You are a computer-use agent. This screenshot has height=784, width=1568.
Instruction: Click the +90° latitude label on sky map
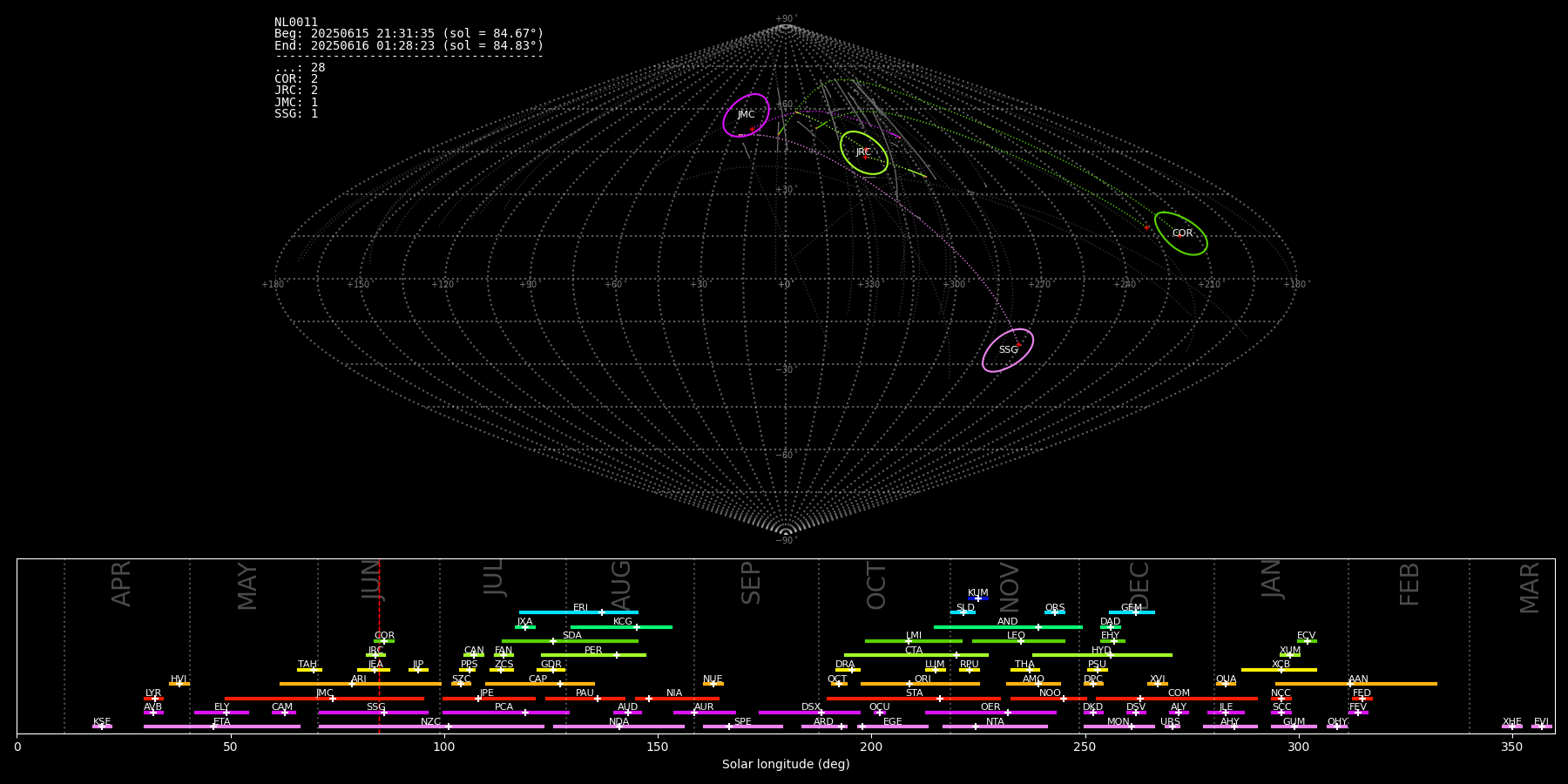click(786, 18)
